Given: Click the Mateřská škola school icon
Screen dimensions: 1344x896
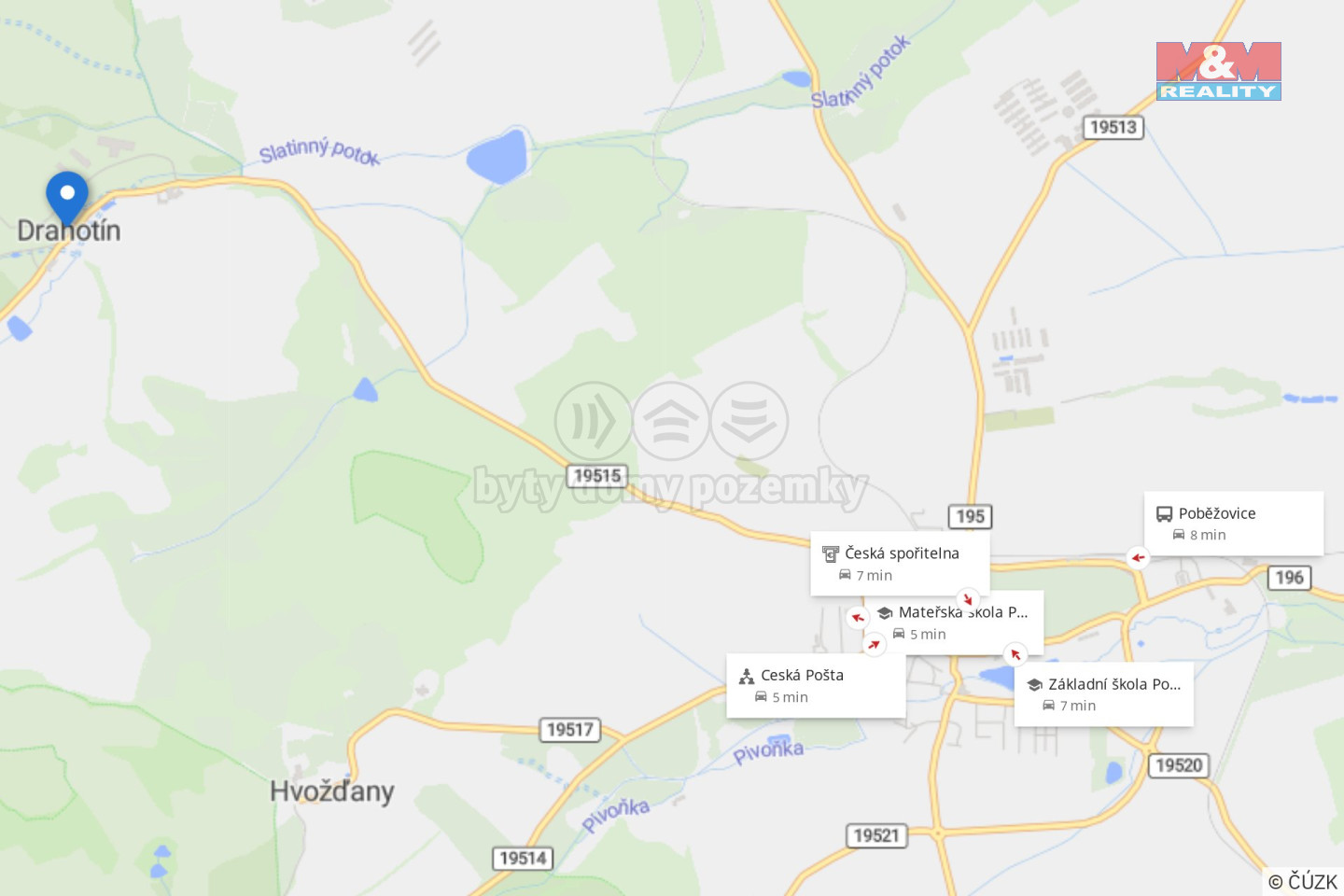Looking at the screenshot, I should [885, 613].
